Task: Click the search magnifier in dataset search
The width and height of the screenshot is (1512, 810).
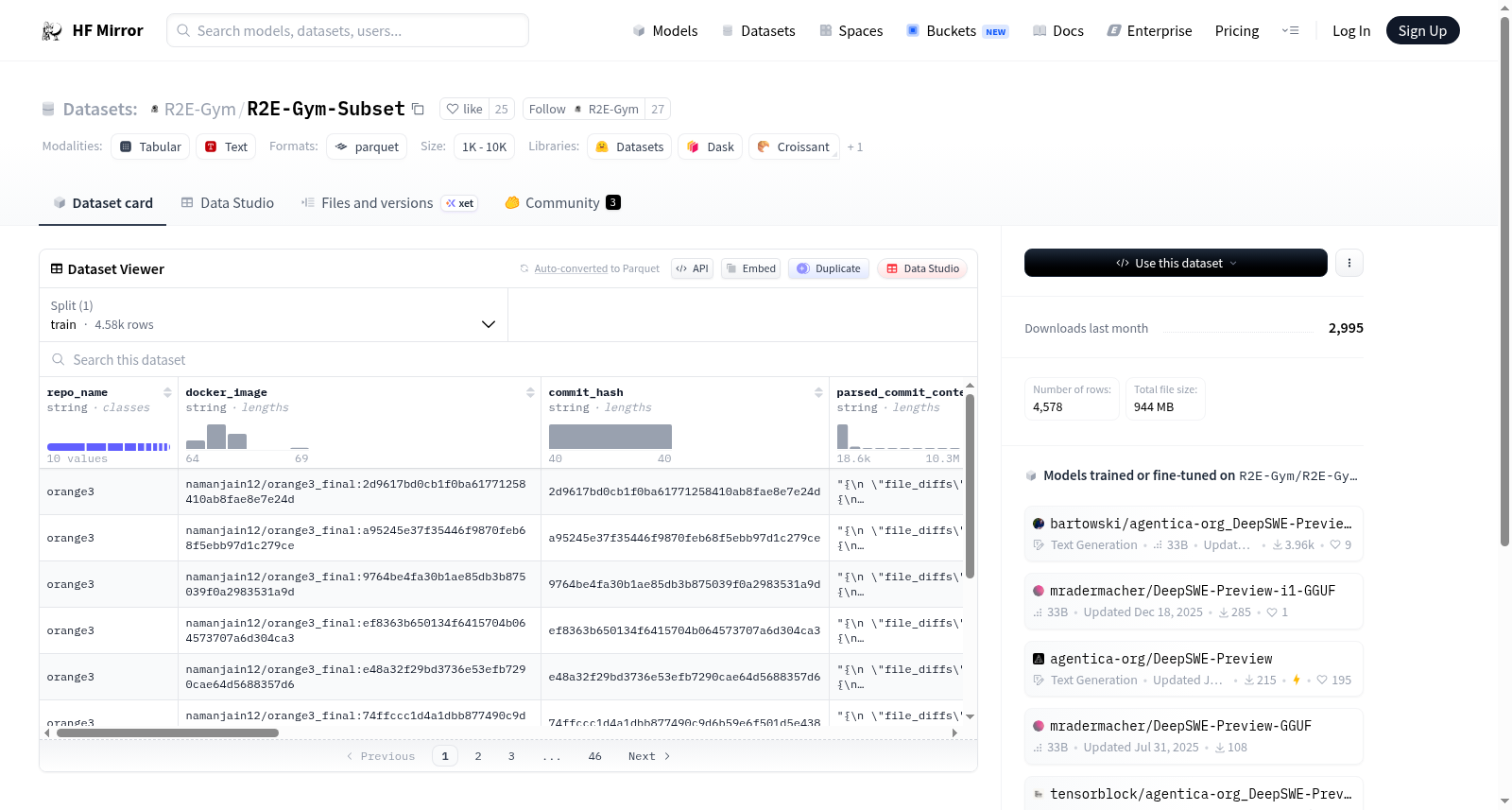Action: coord(59,359)
